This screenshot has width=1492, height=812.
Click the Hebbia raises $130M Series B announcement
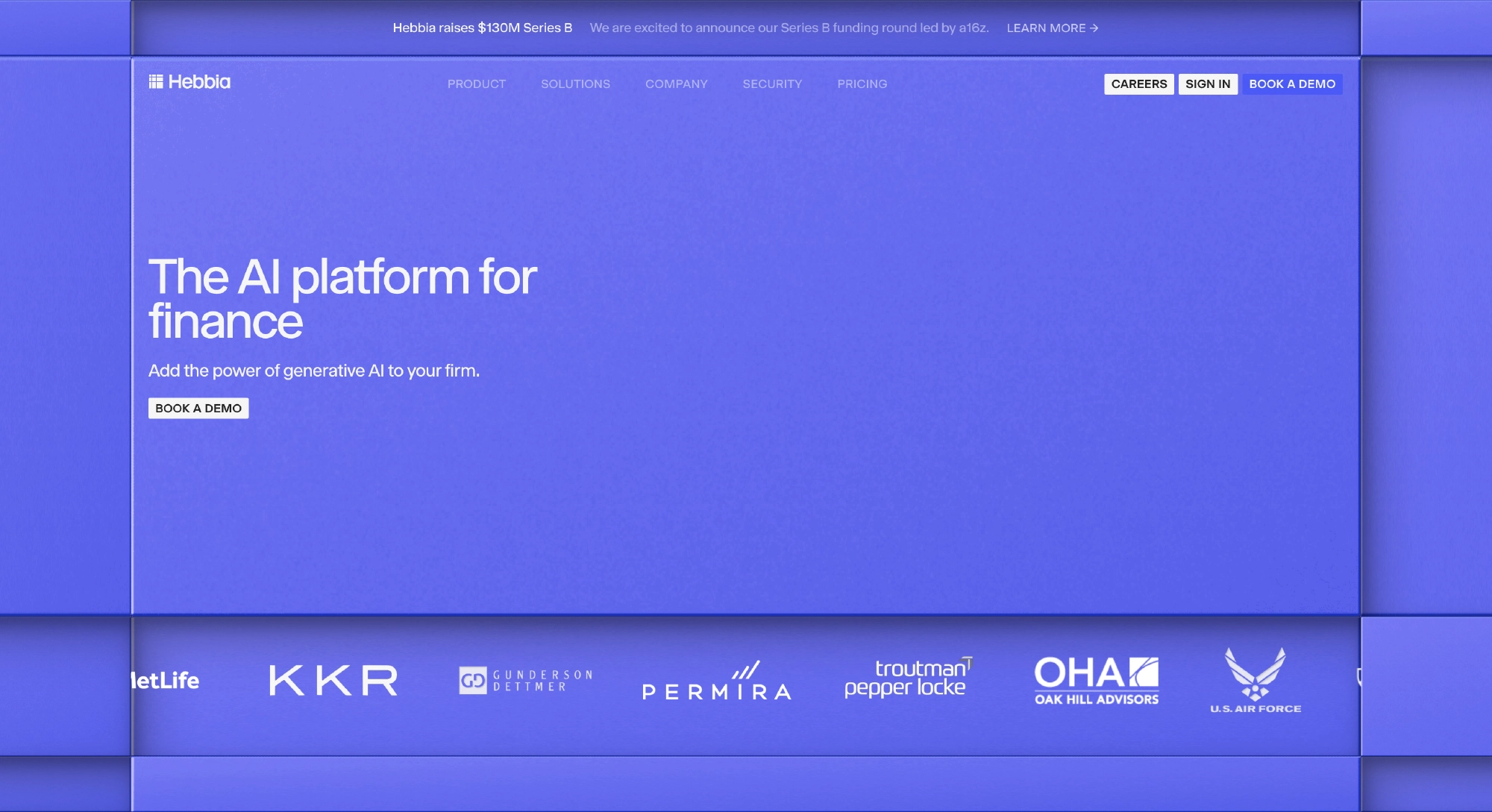482,28
